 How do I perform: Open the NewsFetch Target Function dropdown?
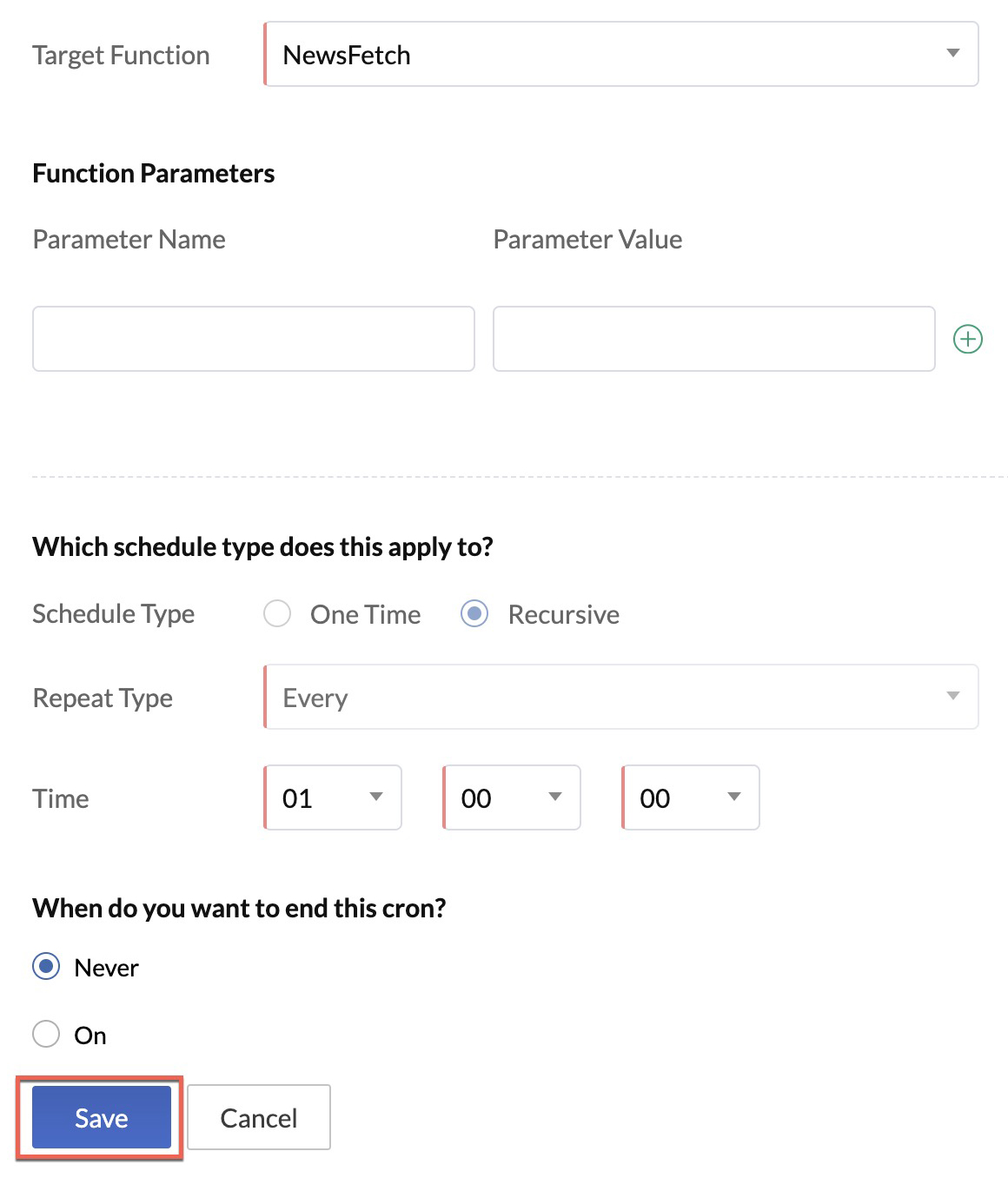point(608,55)
